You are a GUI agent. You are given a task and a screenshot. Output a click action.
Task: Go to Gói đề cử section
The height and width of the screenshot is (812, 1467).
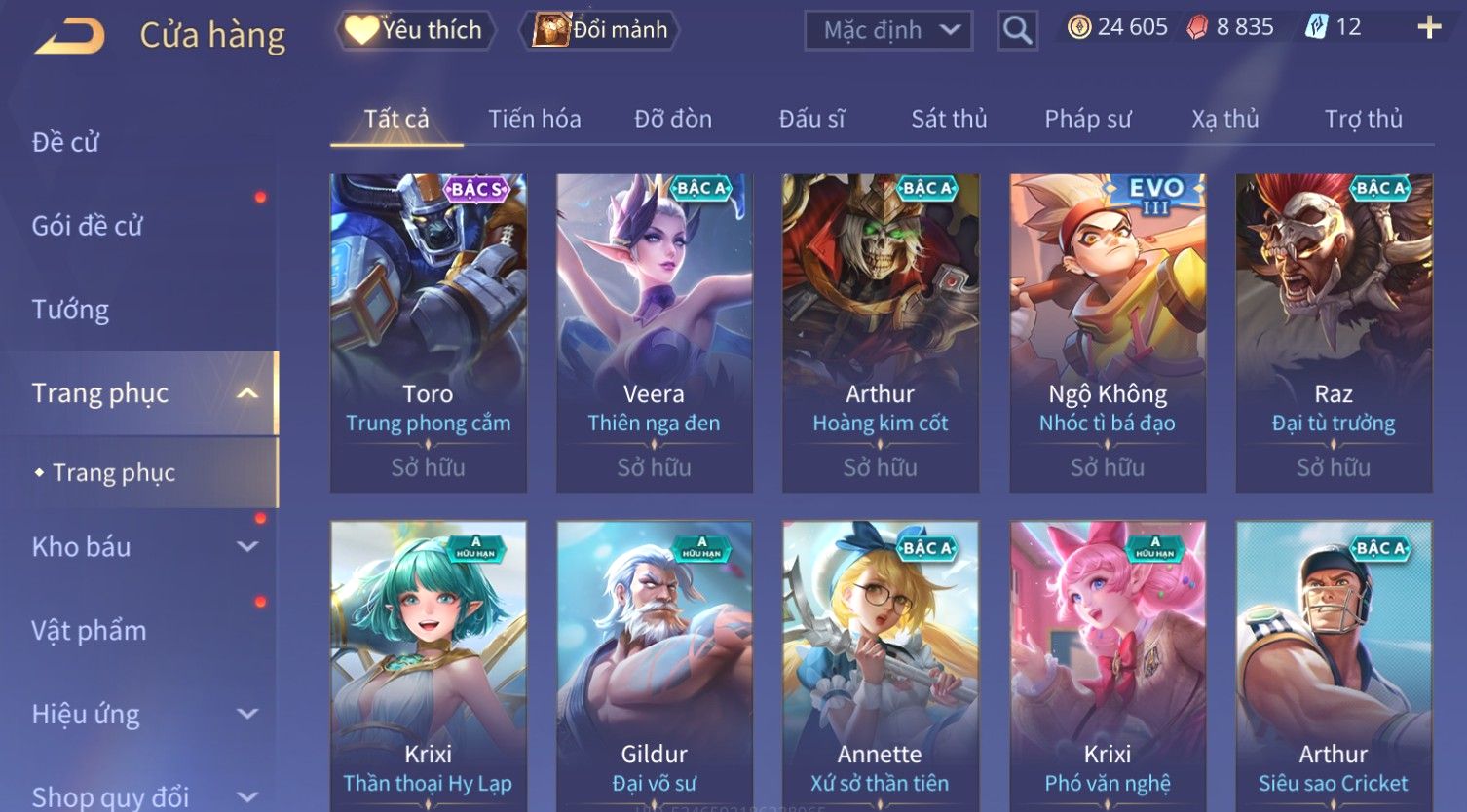pyautogui.click(x=87, y=226)
